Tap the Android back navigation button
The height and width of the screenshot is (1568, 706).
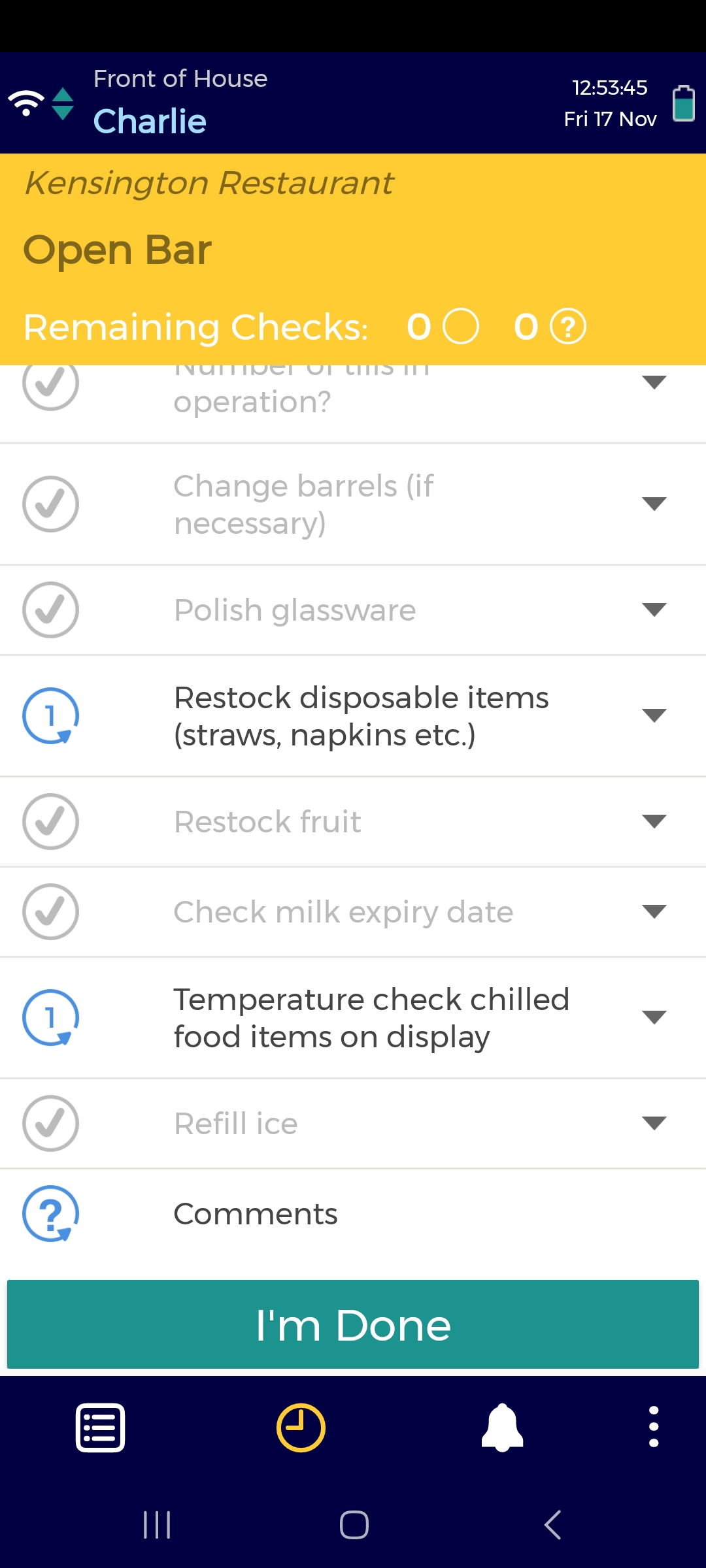(552, 1526)
